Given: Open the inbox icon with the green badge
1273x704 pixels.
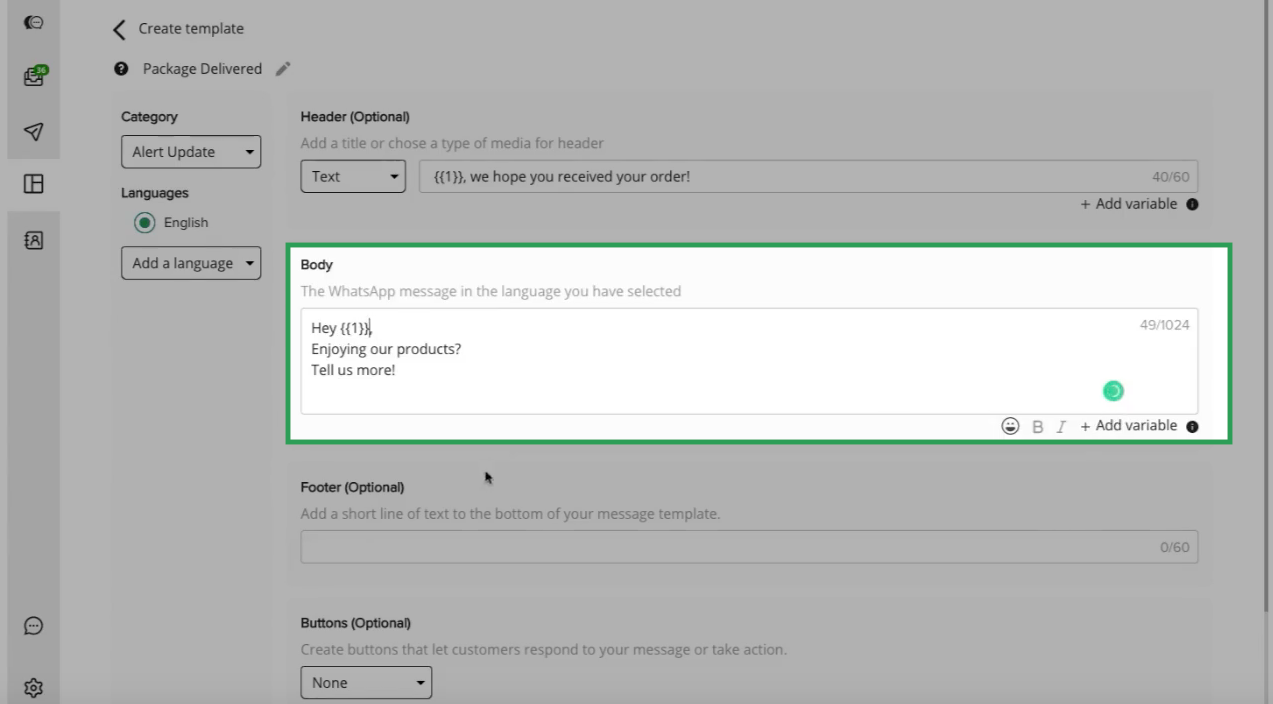Looking at the screenshot, I should (33, 75).
